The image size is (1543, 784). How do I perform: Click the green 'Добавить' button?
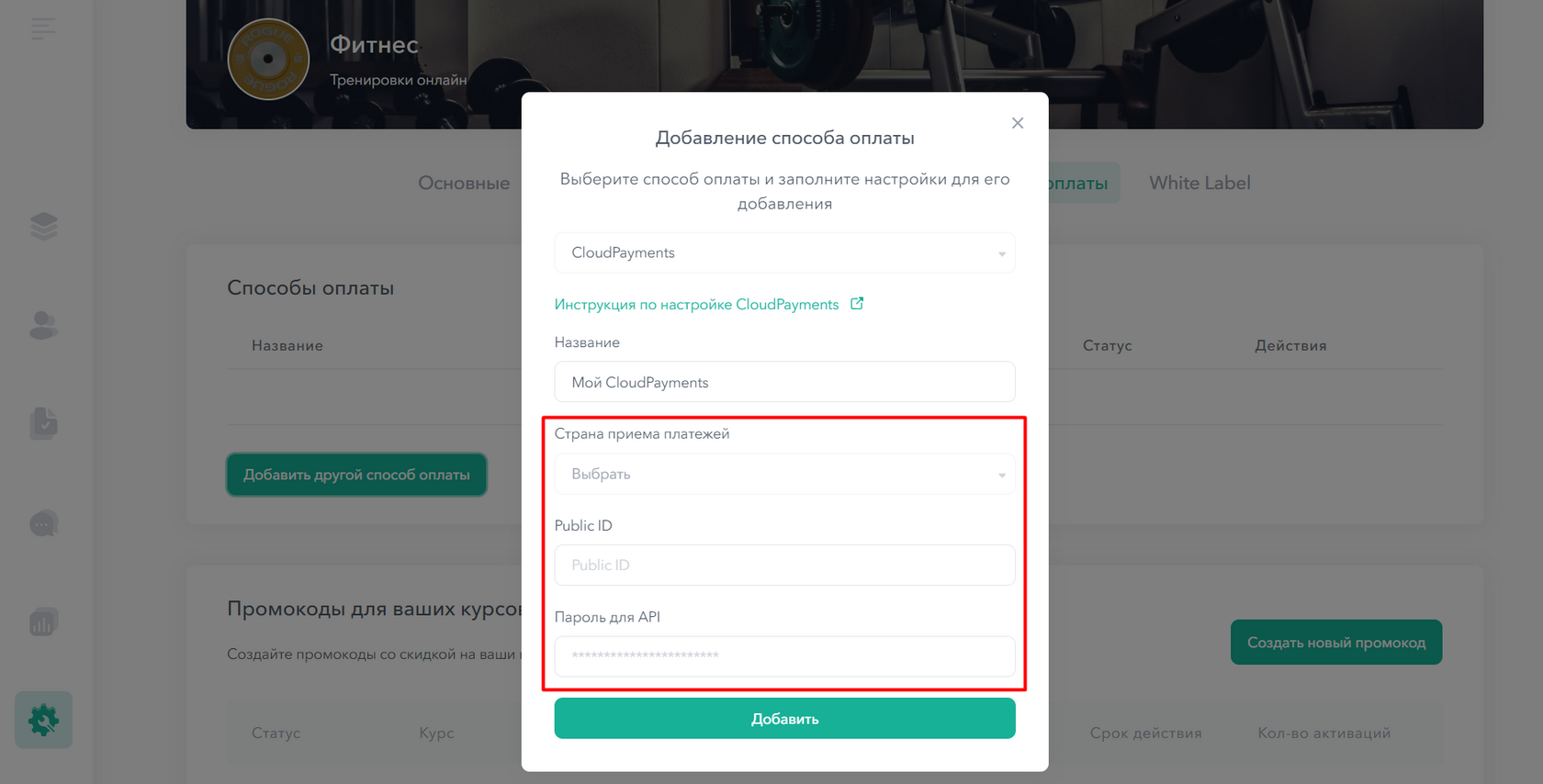pyautogui.click(x=784, y=719)
